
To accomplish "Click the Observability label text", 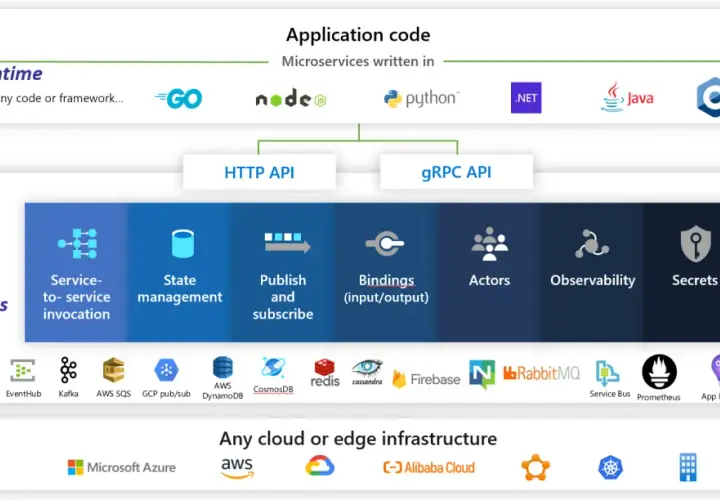I will point(593,280).
